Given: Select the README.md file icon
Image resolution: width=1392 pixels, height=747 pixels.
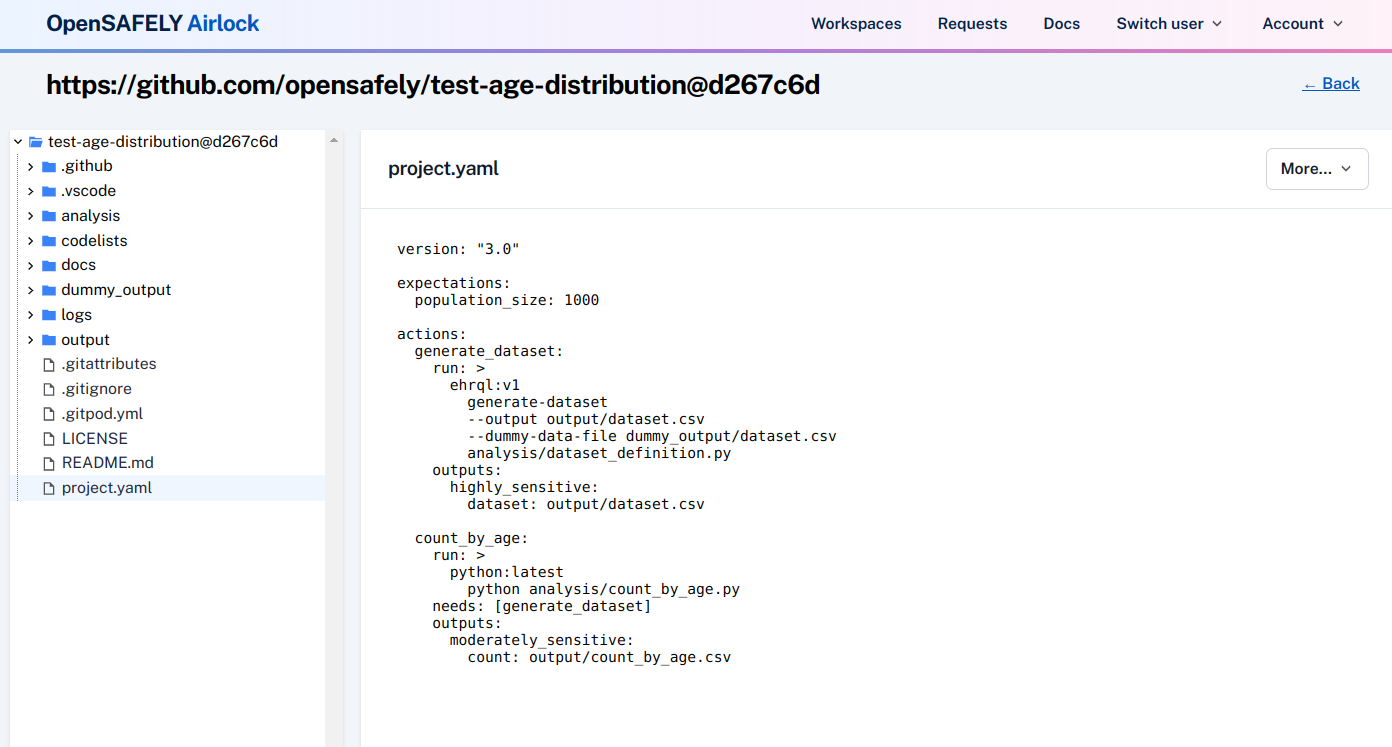Looking at the screenshot, I should coord(48,462).
